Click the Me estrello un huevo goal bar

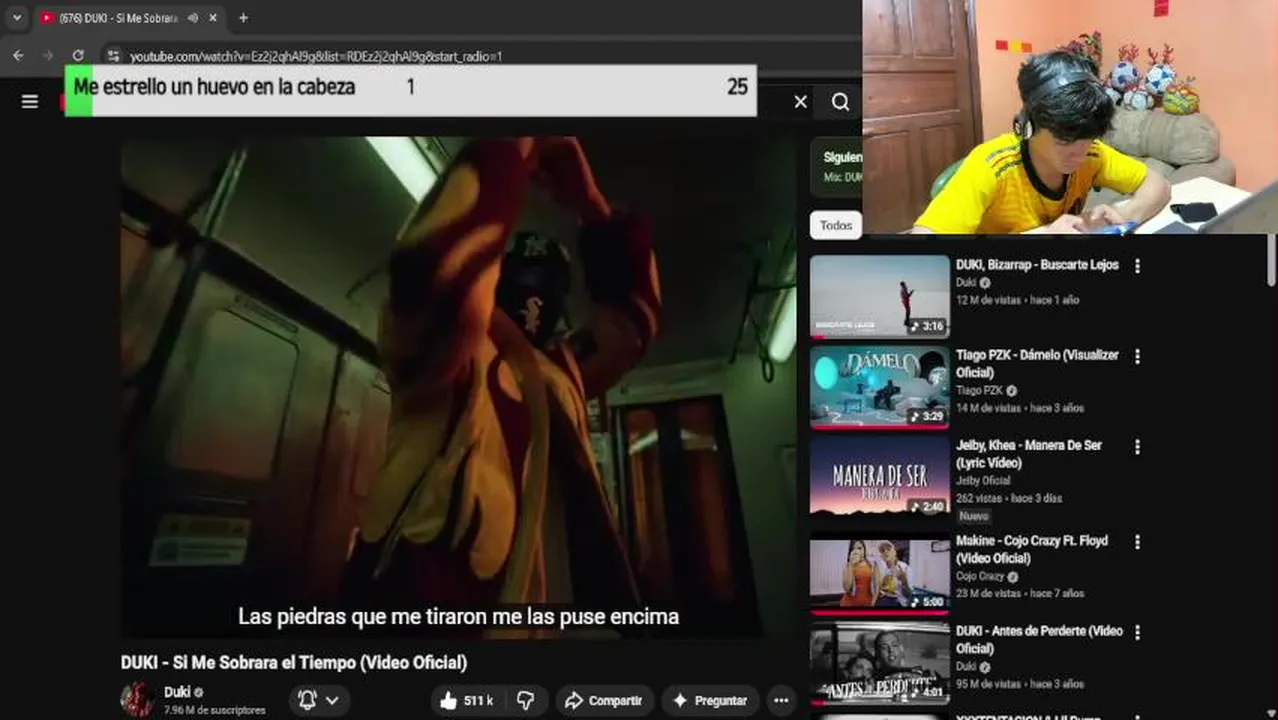click(x=411, y=90)
